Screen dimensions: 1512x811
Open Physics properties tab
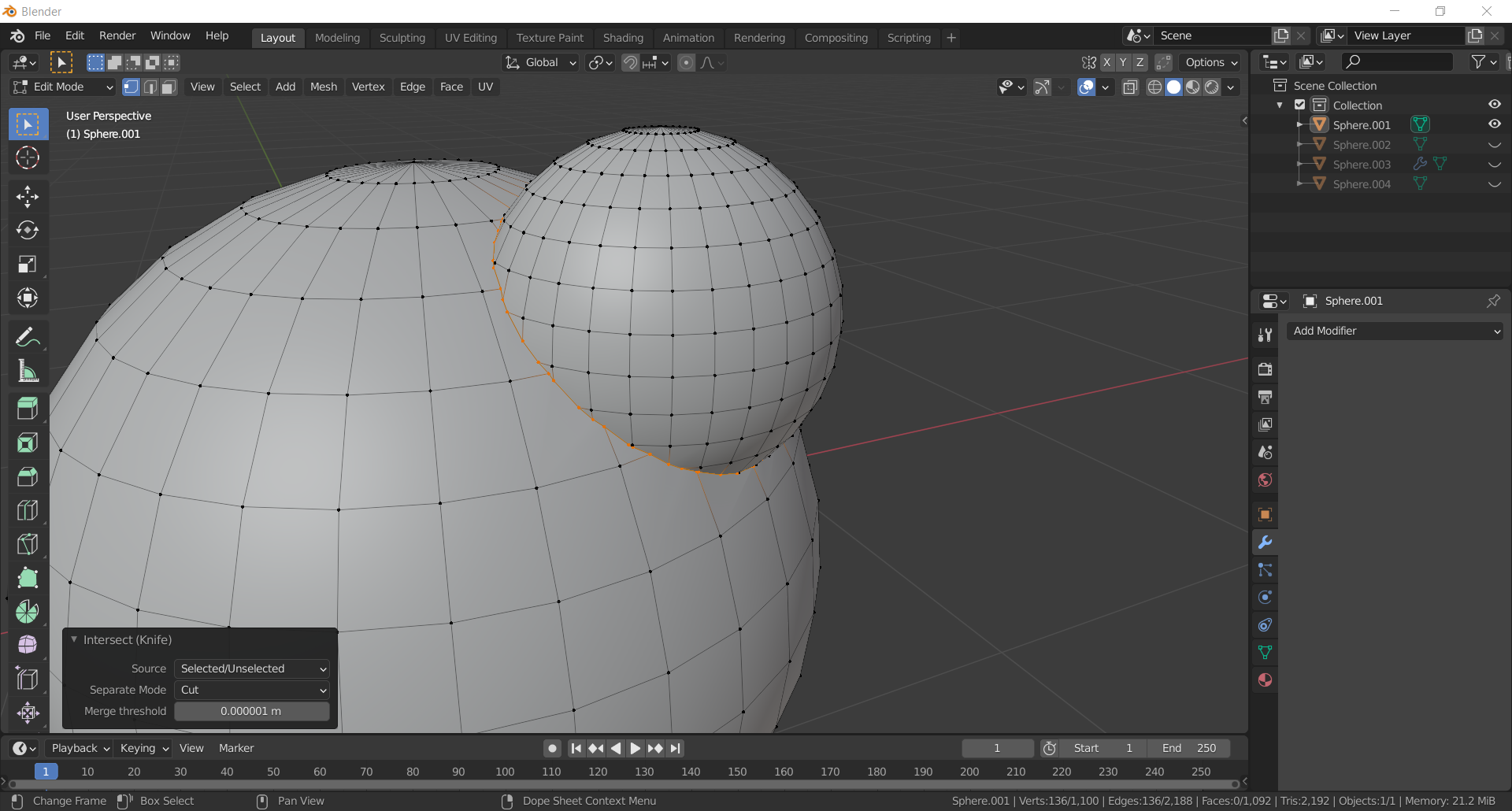click(x=1266, y=598)
